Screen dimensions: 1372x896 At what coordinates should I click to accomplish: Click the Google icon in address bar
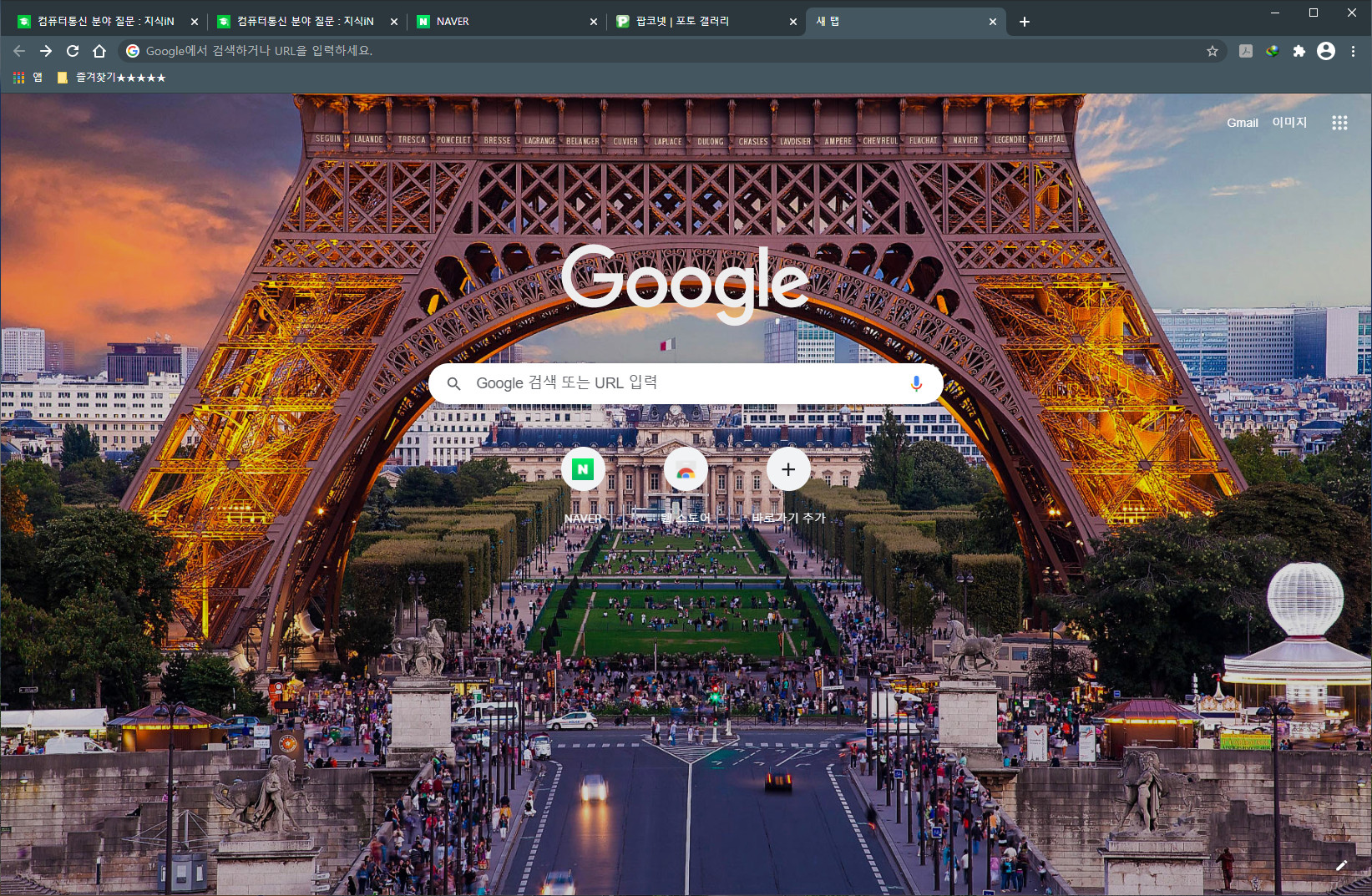click(133, 51)
